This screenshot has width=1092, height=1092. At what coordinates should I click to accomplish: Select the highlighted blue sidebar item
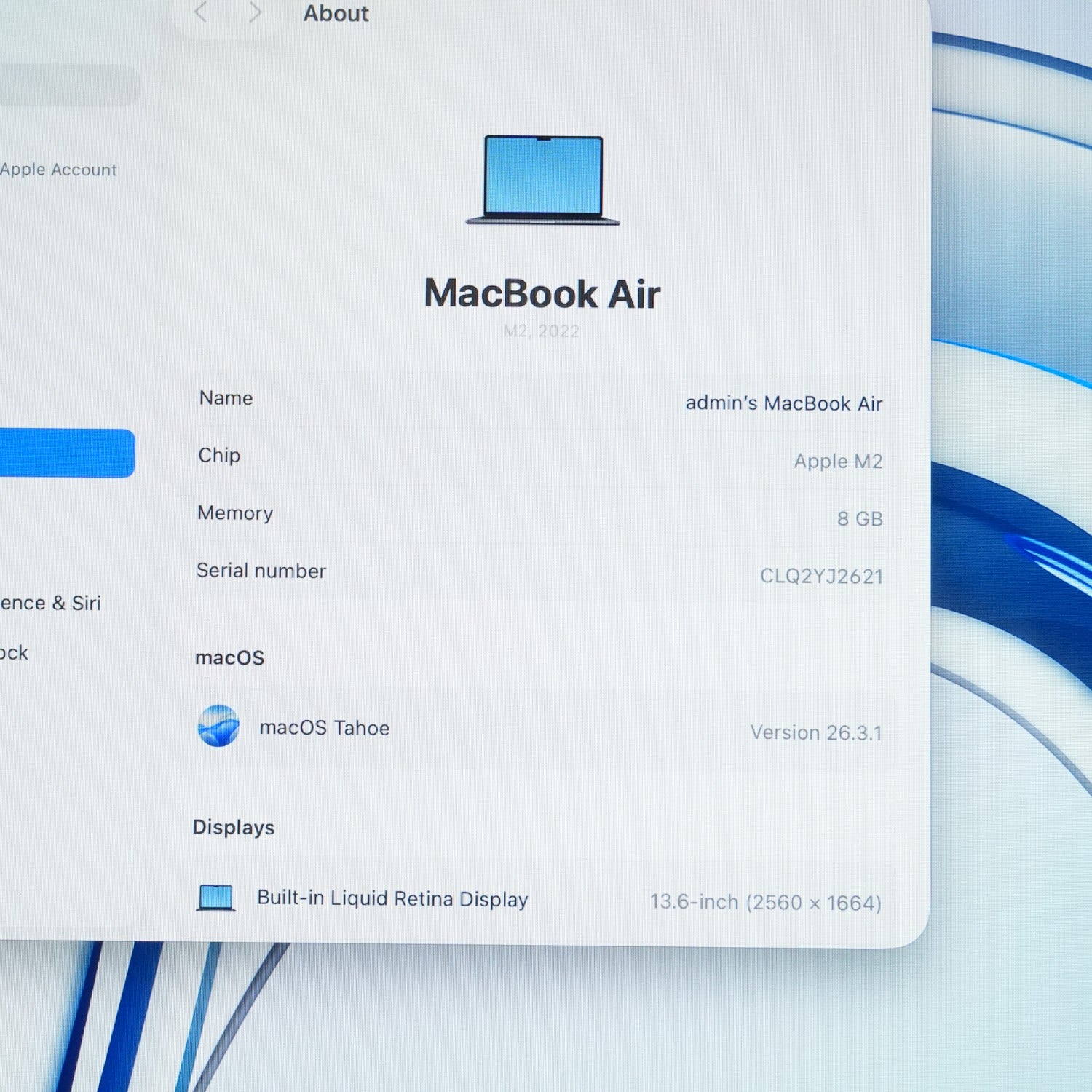coord(67,453)
